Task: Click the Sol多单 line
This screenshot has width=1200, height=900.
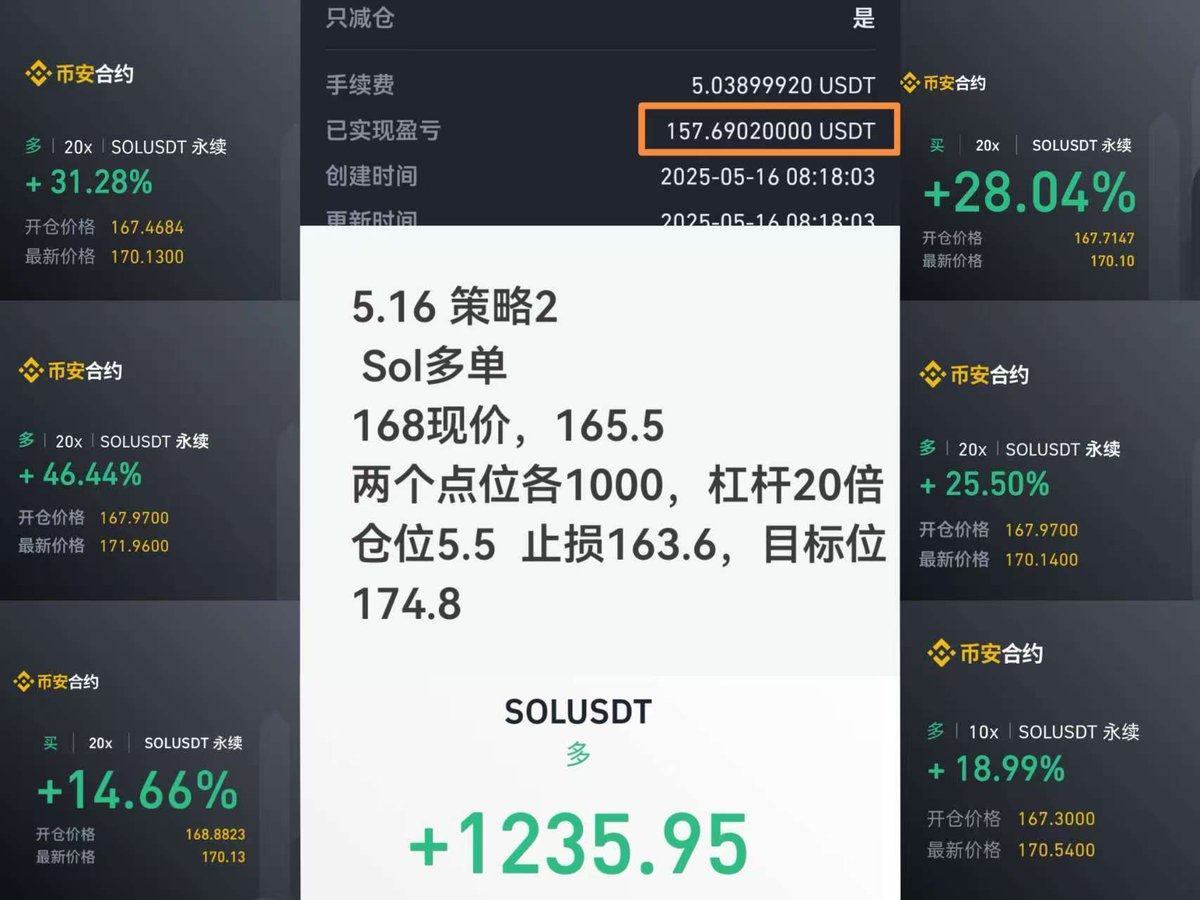Action: [435, 368]
